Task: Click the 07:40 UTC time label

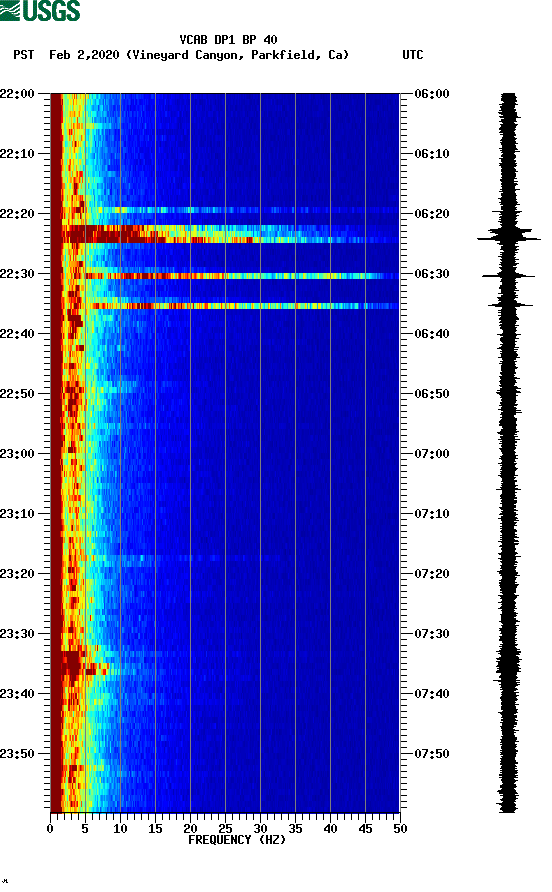Action: (x=432, y=693)
